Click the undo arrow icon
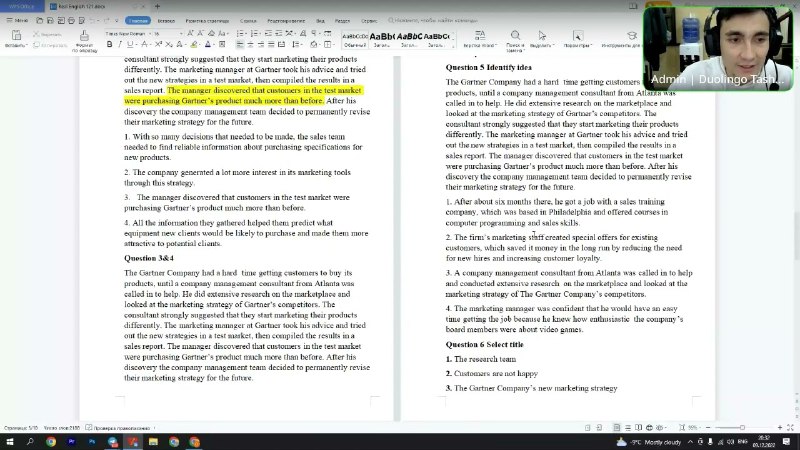Screen dimensions: 800x450 coord(93,20)
